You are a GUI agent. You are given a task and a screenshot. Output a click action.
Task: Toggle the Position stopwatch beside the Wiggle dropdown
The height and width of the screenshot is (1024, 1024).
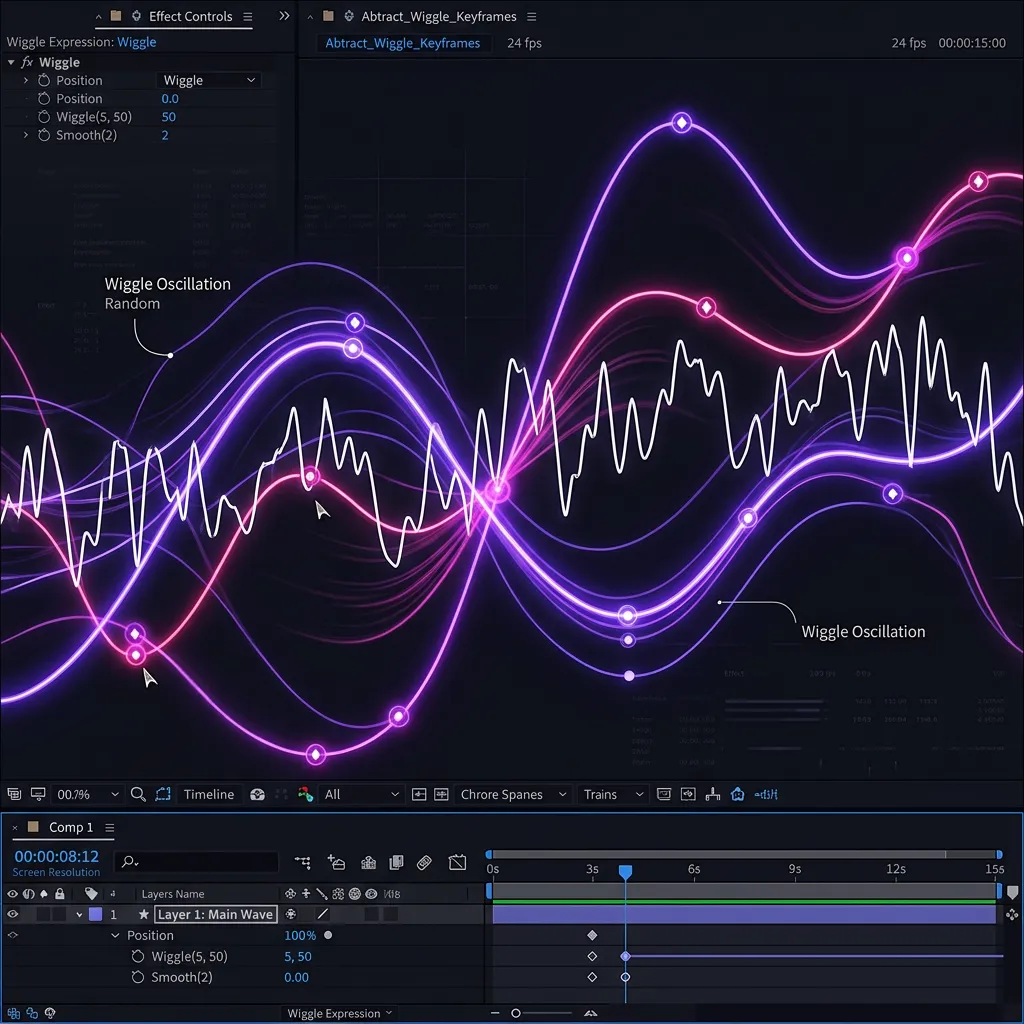click(x=44, y=80)
